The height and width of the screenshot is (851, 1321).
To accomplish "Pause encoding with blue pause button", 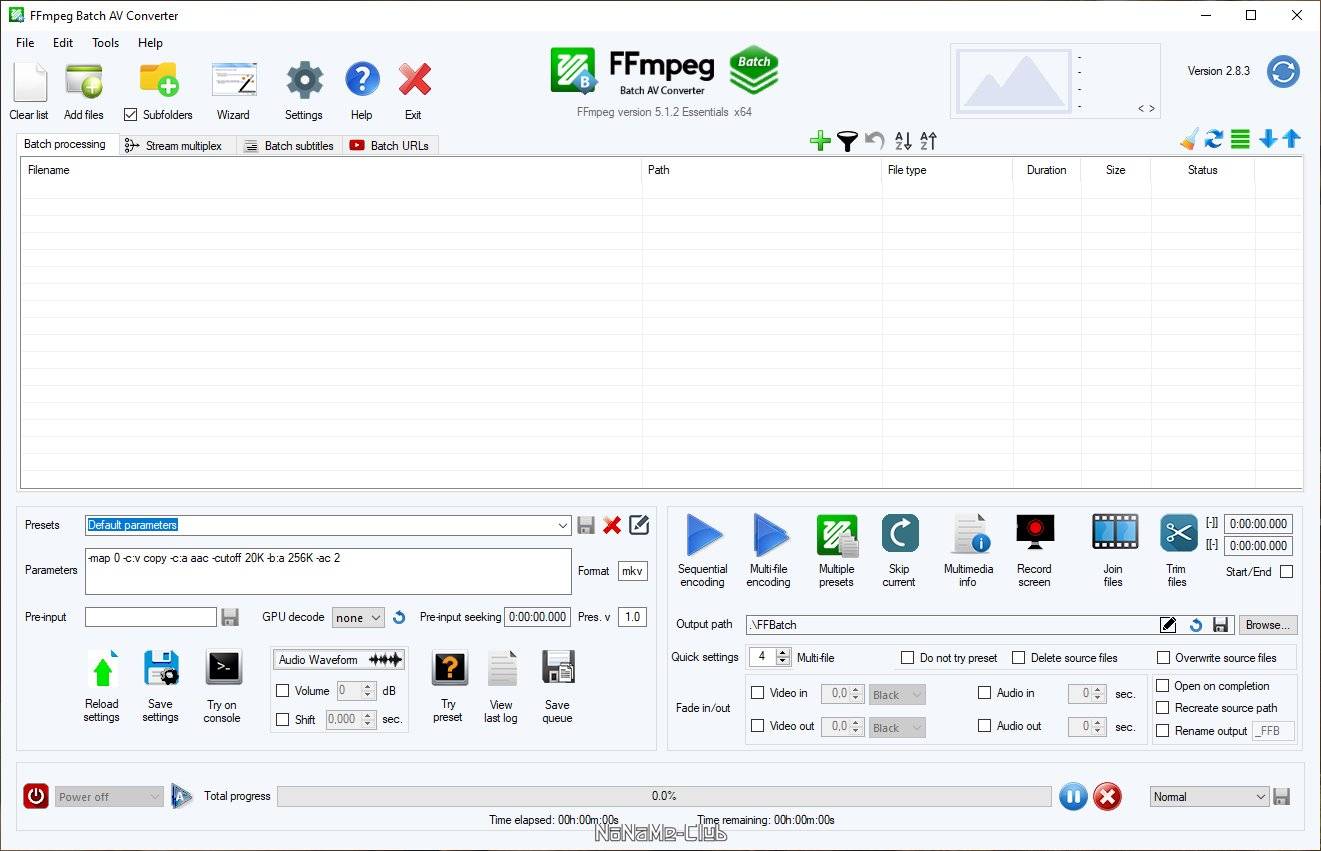I will 1072,797.
